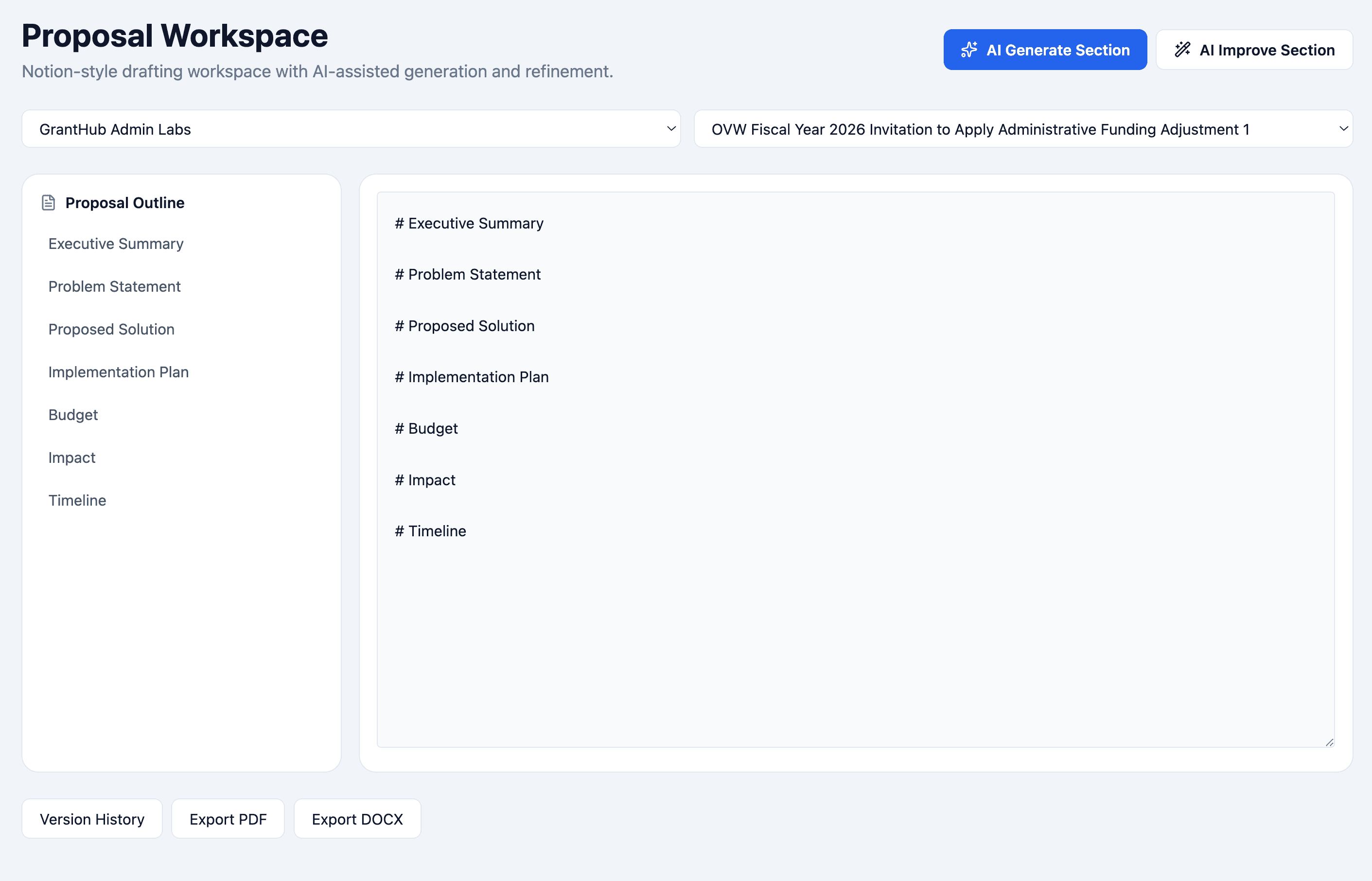
Task: Select the Impact outline item
Action: [72, 457]
